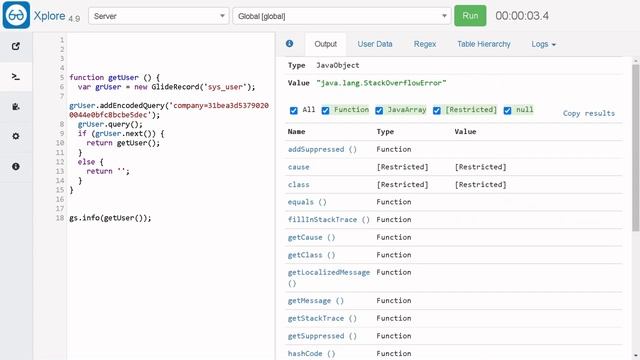Screen dimensions: 640x360
Task: Open the fillInStackTrace () link
Action: tap(329, 220)
